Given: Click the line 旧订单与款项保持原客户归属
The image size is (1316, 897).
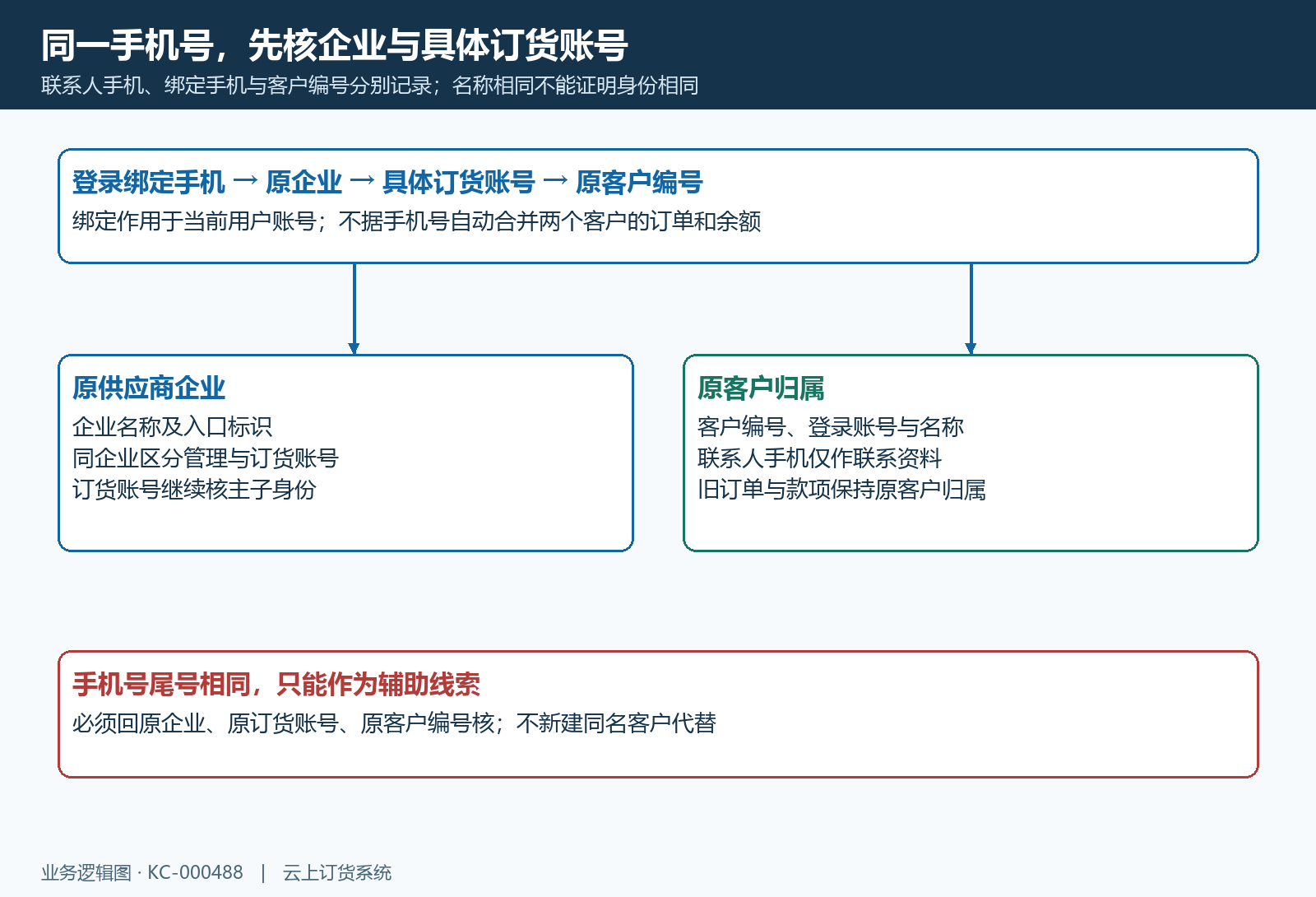Looking at the screenshot, I should [841, 490].
